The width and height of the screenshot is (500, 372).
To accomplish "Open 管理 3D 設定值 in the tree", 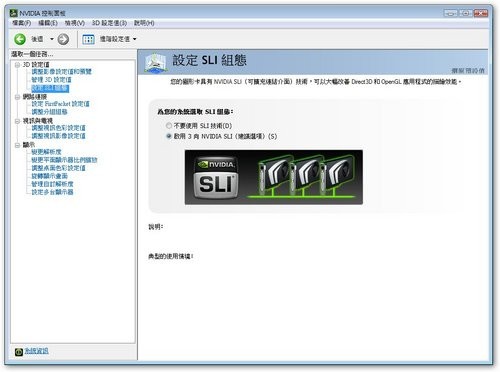I will (51, 80).
